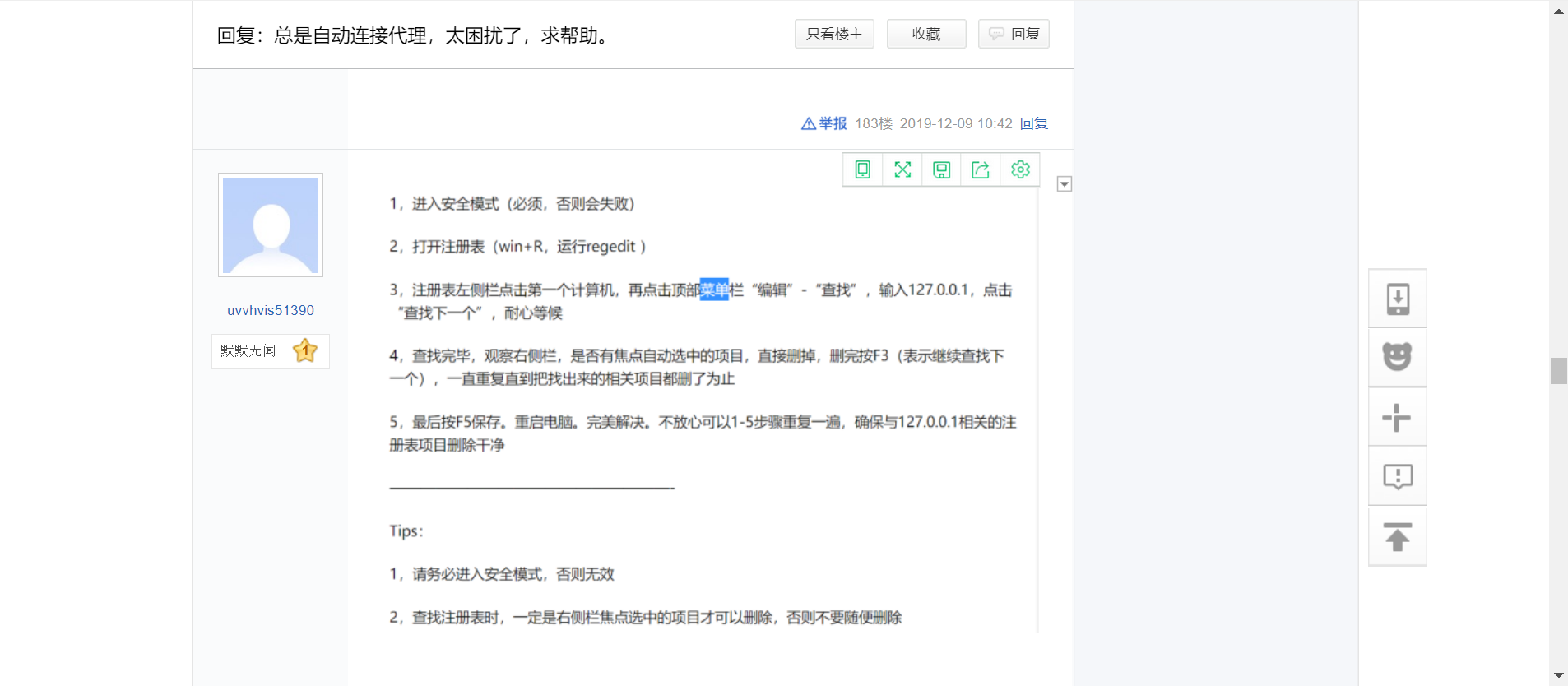Click the download-to-phone sidebar icon
The image size is (1568, 686).
pos(1398,299)
